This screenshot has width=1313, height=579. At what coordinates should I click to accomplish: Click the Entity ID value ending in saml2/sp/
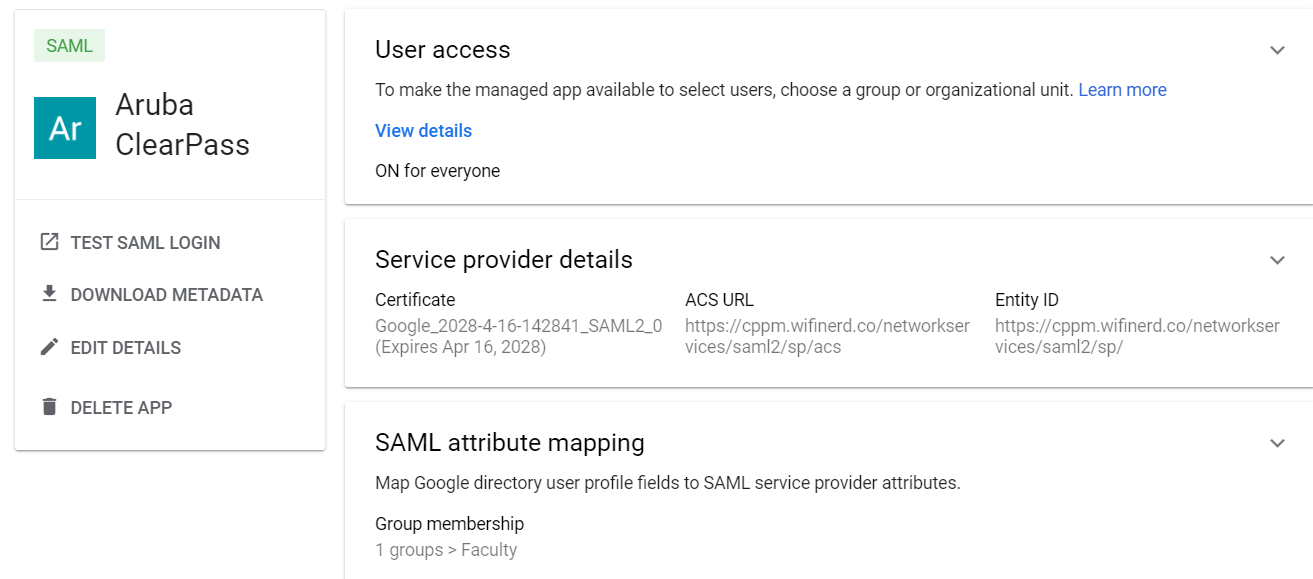tap(1137, 337)
